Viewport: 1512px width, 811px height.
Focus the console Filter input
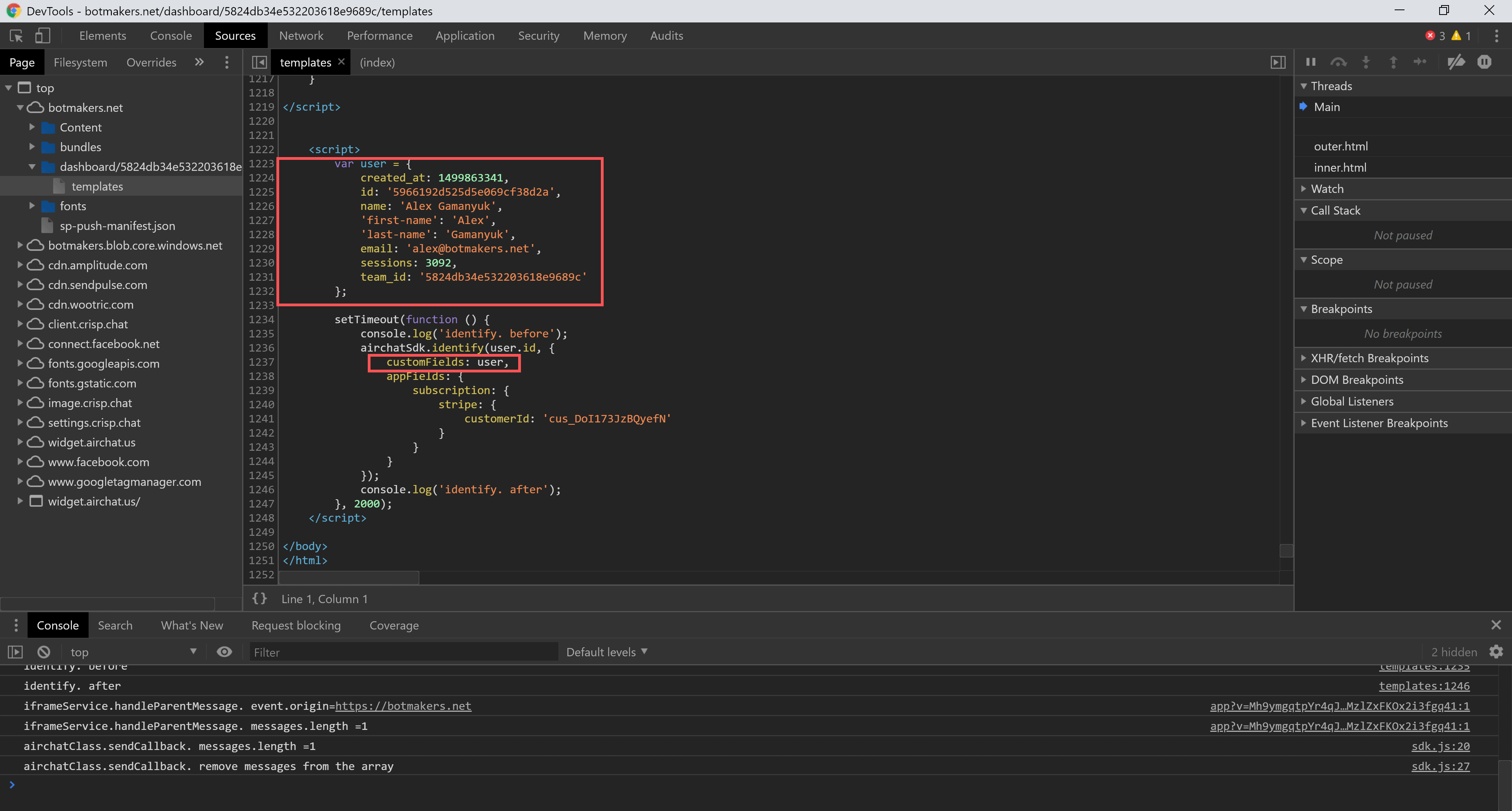coord(404,652)
